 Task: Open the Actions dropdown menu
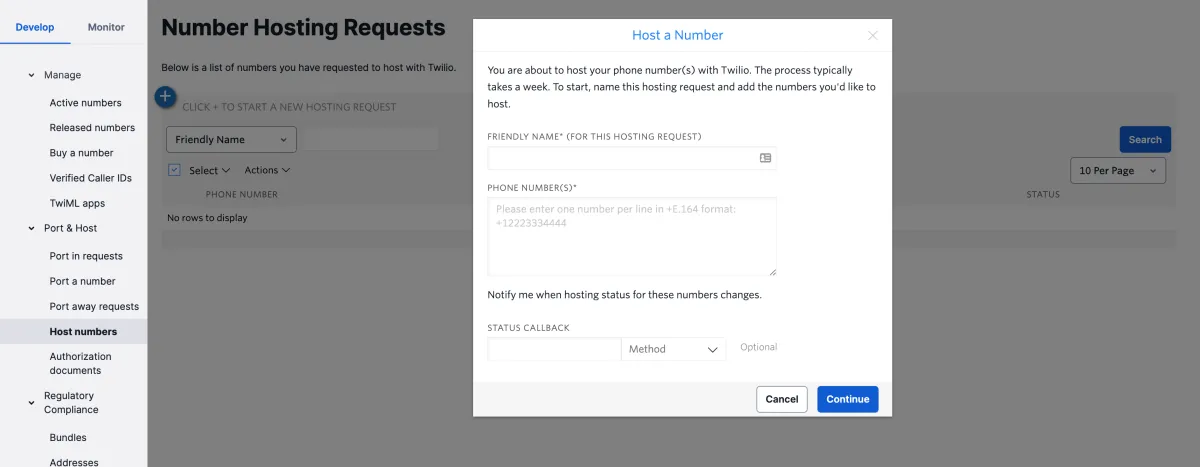[267, 170]
